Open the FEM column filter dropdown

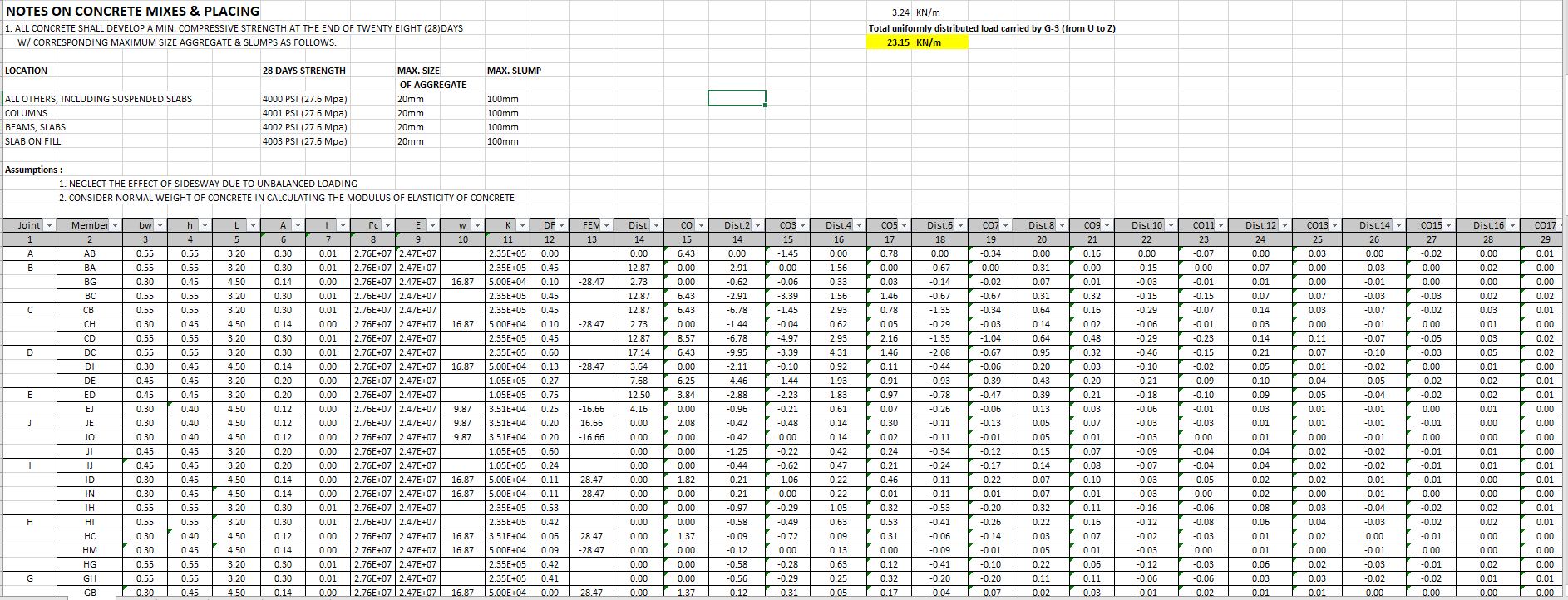[x=606, y=225]
